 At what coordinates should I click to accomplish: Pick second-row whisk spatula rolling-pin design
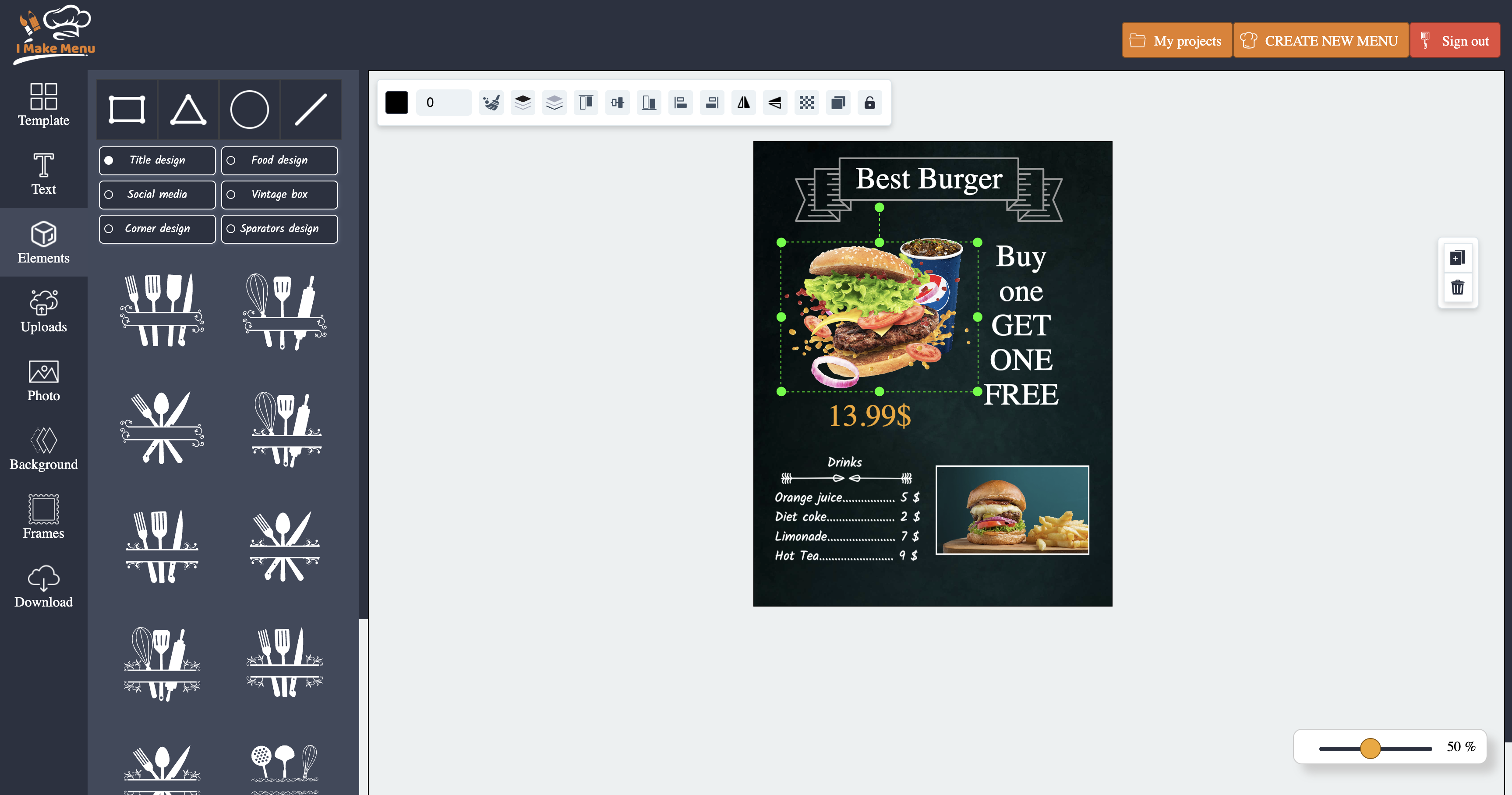286,429
